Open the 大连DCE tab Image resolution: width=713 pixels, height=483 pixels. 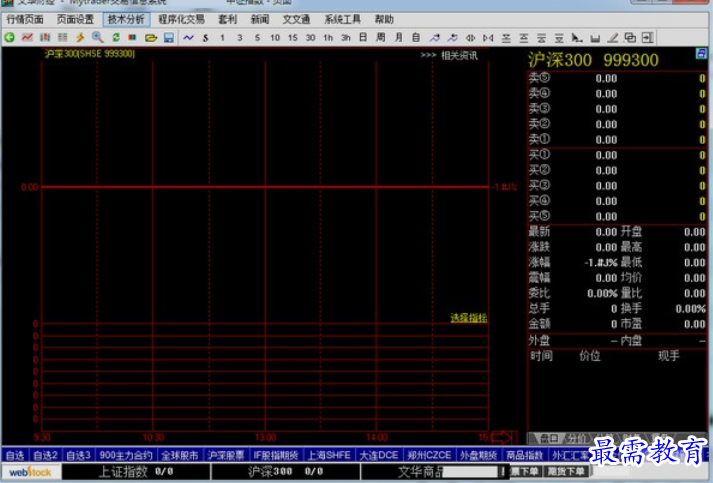coord(379,455)
